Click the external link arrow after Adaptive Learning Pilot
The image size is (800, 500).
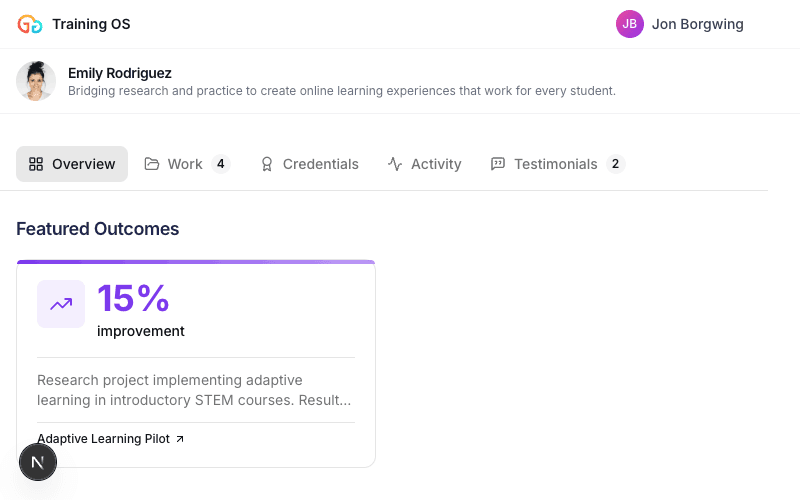tap(180, 439)
